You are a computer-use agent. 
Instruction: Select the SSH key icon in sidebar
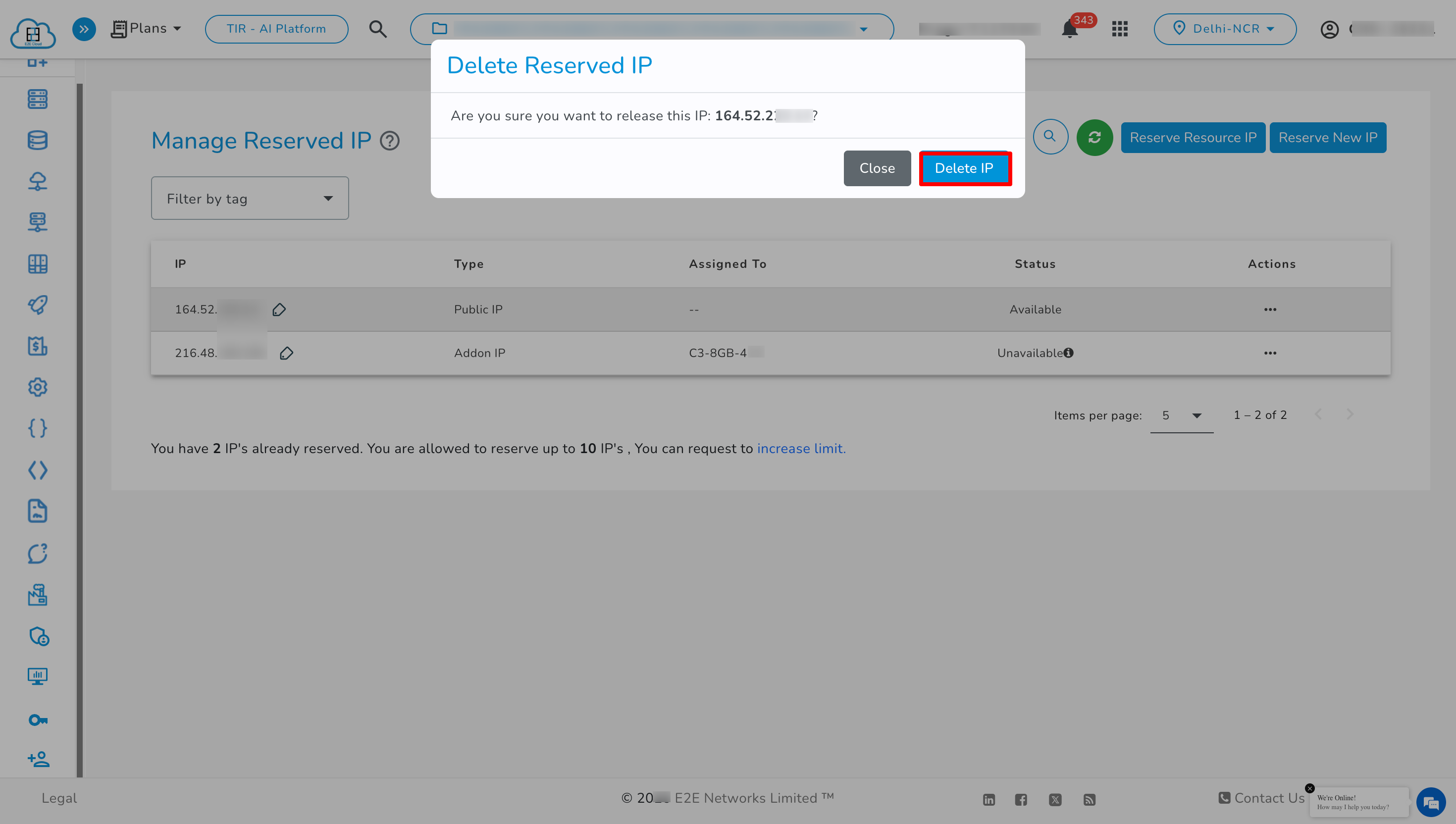[x=37, y=720]
